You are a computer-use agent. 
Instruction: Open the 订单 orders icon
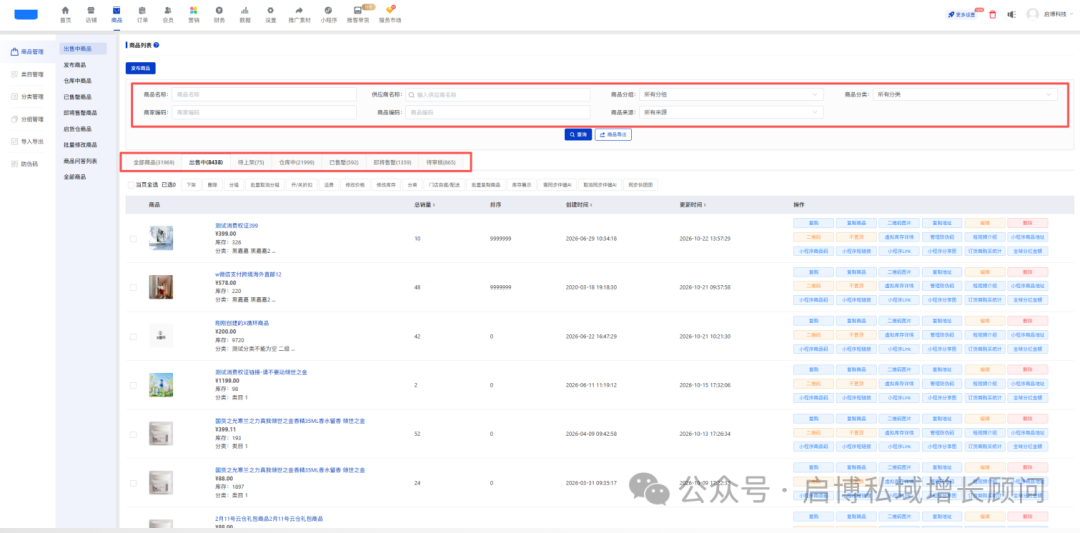(x=142, y=10)
